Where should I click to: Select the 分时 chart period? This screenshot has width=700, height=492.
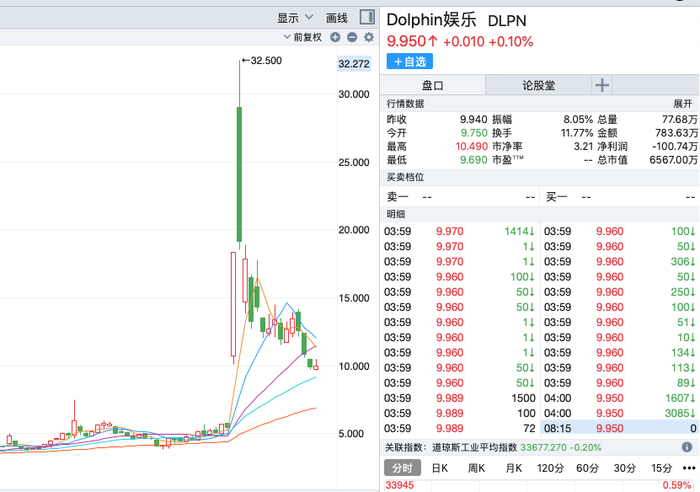[x=402, y=468]
